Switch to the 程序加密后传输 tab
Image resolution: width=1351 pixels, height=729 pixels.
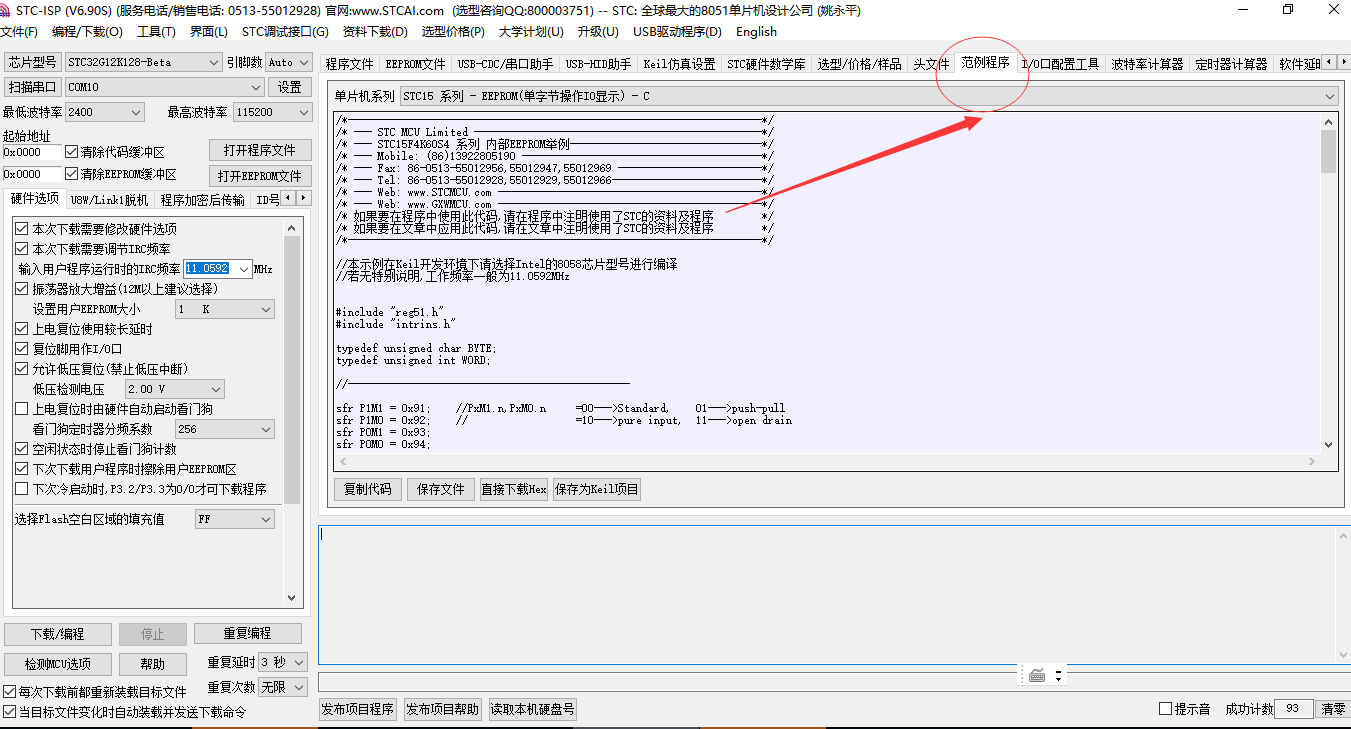203,200
